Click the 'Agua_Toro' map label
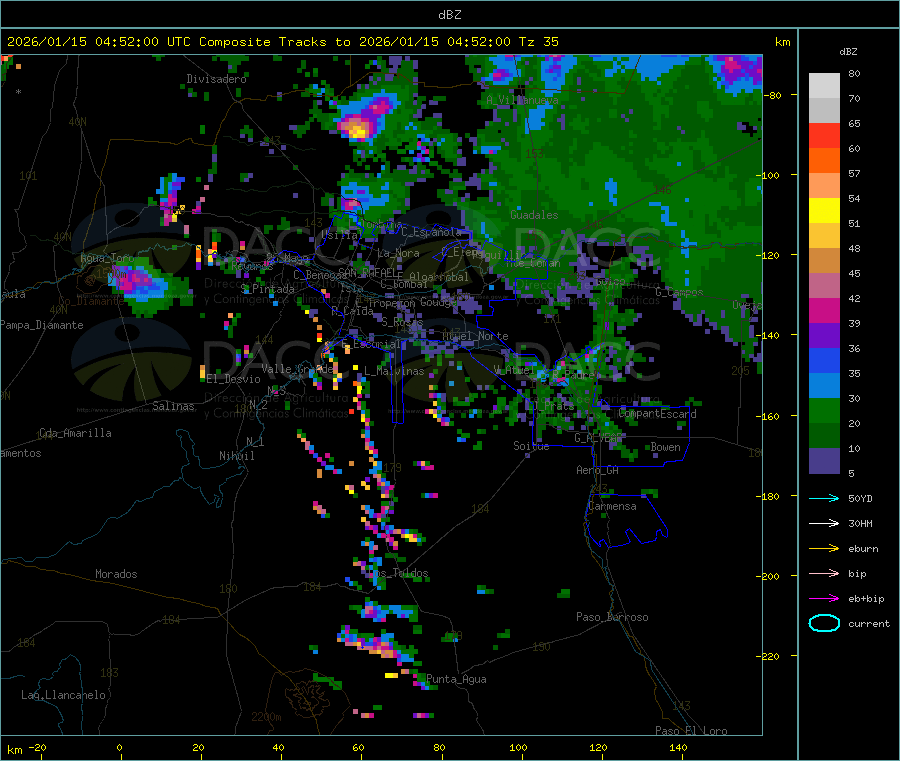Viewport: 900px width, 761px height. coord(107,258)
